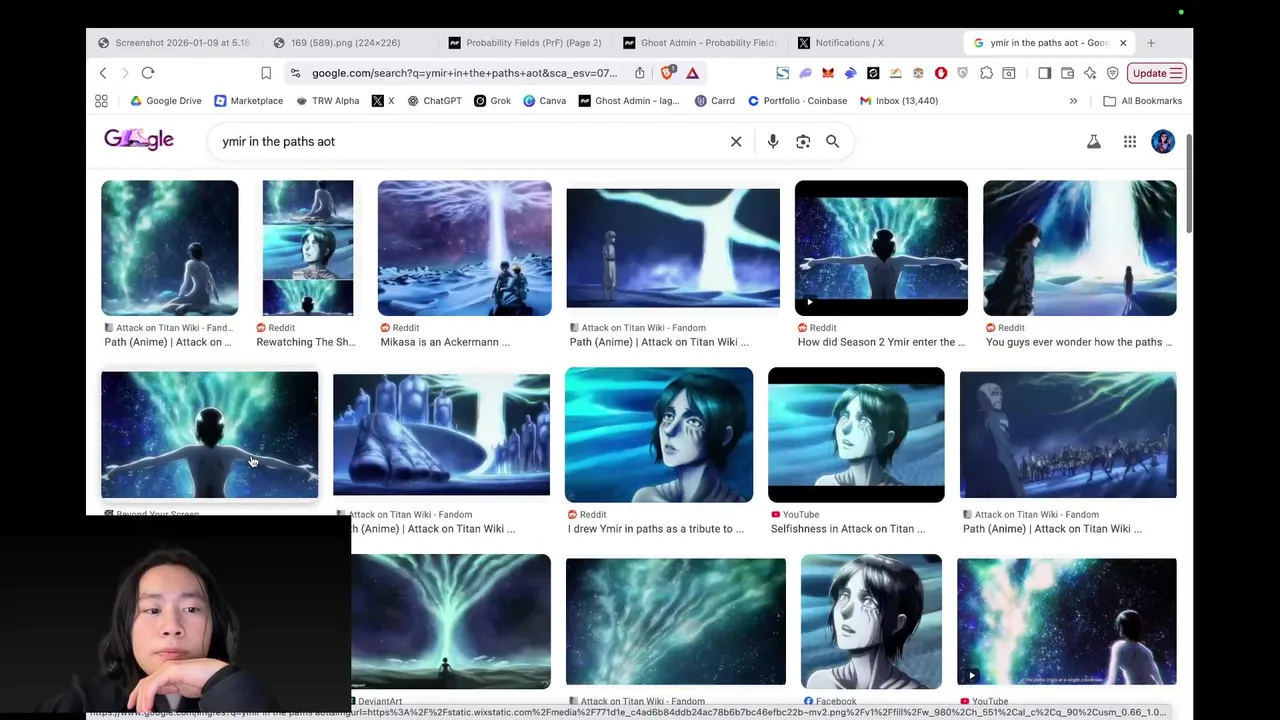
Task: Open a new tab with plus icon
Action: pos(1151,43)
